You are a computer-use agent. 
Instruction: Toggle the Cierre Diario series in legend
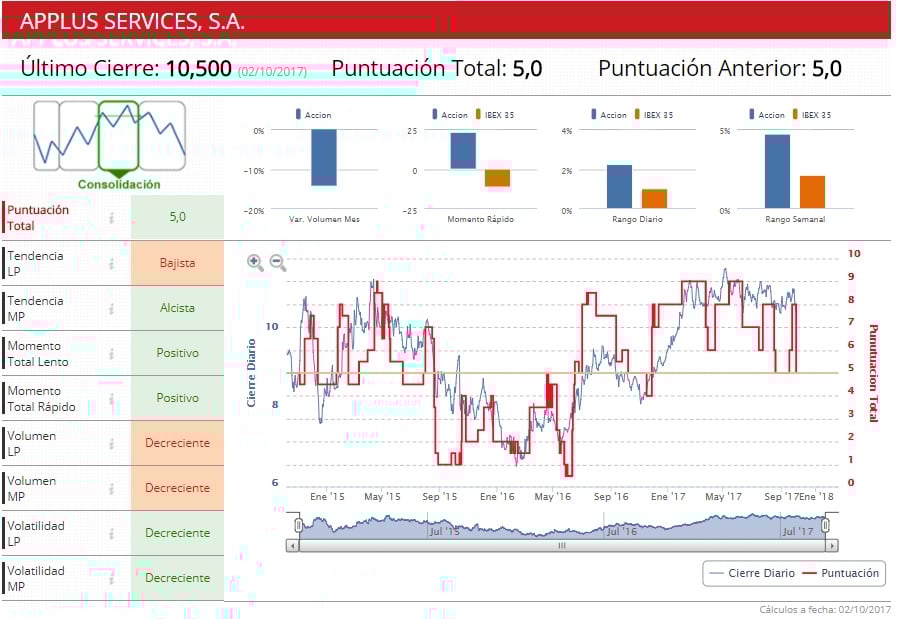752,573
